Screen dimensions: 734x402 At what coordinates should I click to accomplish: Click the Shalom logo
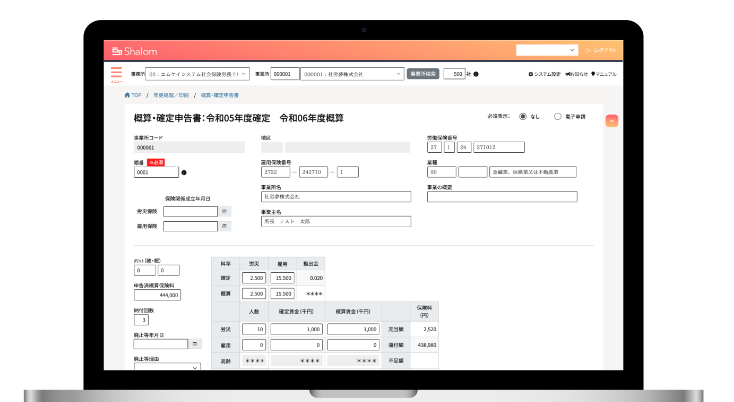pos(134,51)
